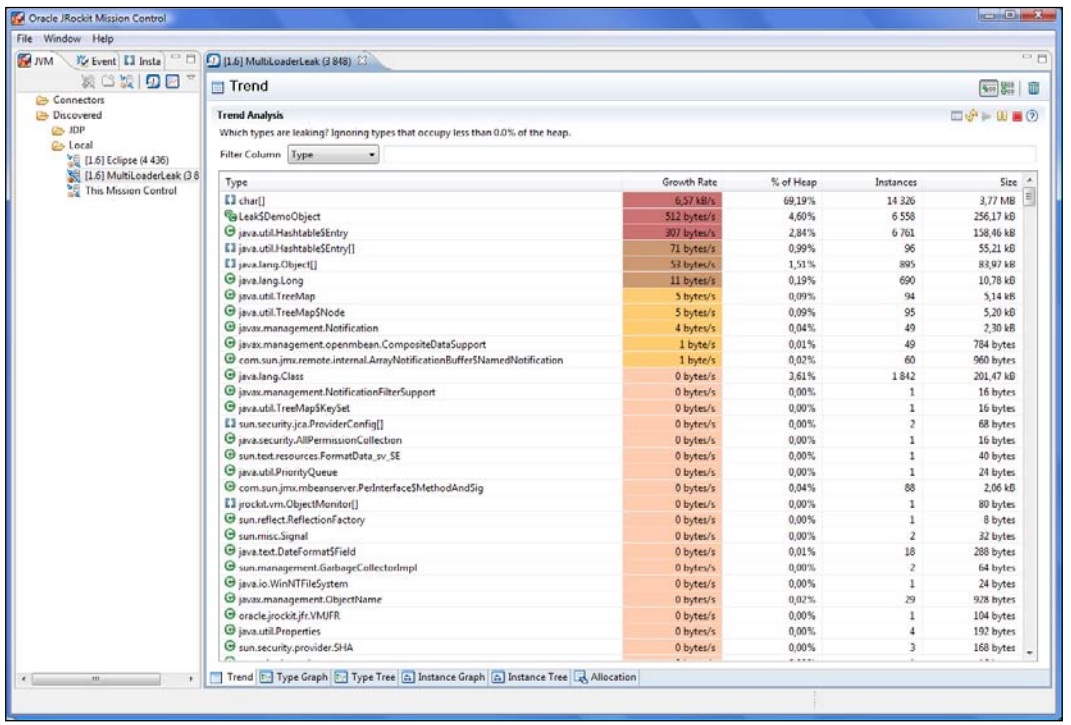The image size is (1071, 725).
Task: Open the Allocation tab
Action: (605, 677)
